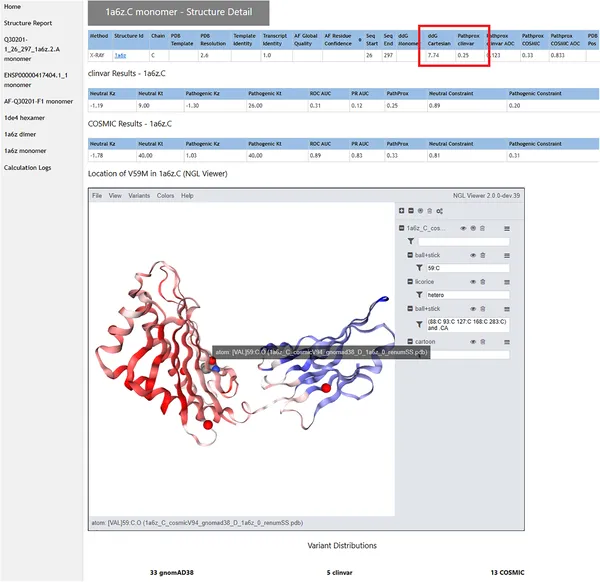The height and width of the screenshot is (582, 600).
Task: Open the 1a6z dimer sidebar link
Action: tap(20, 134)
